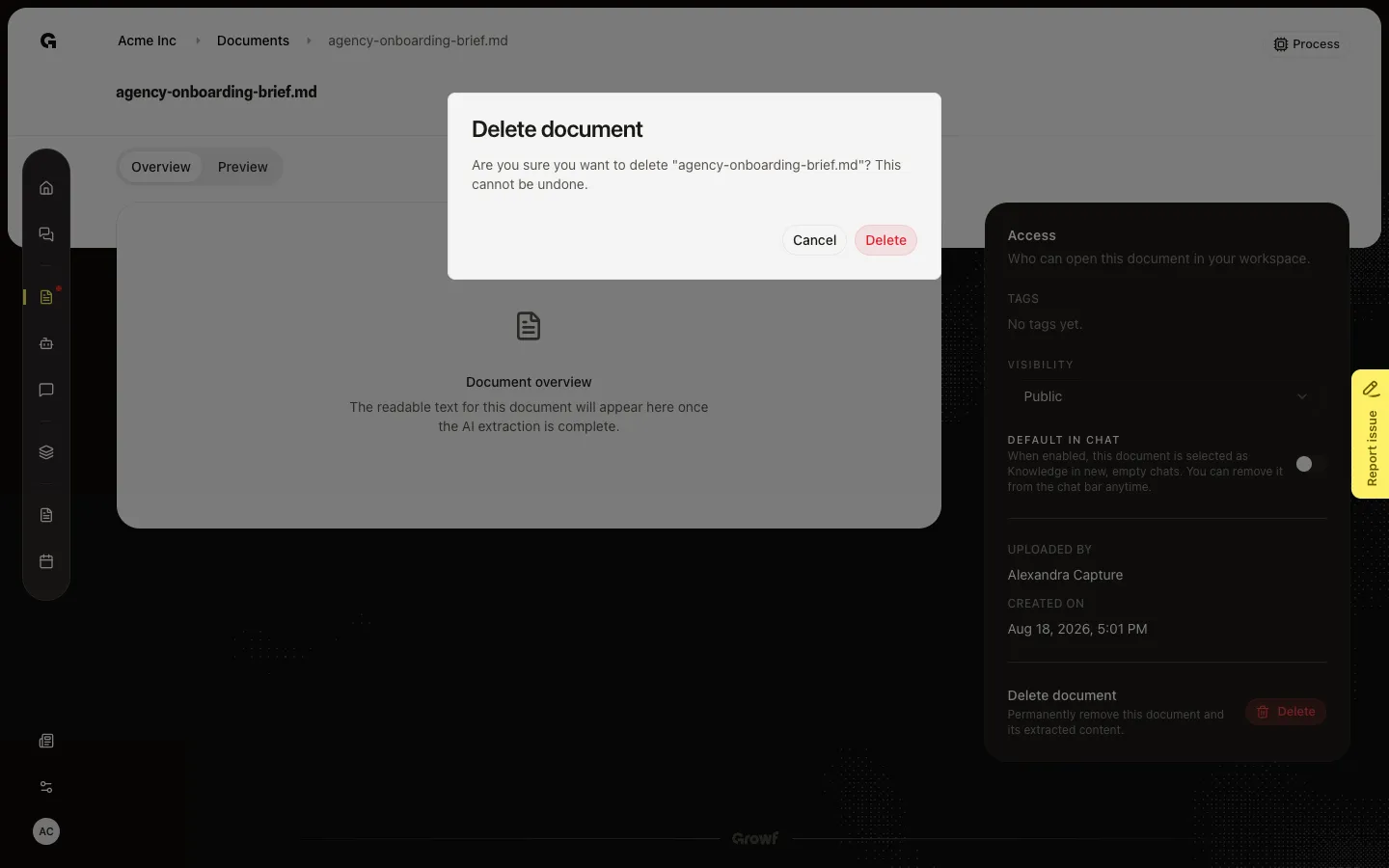Open the robot agents icon in sidebar
Screen dimensions: 1389x868
pyautogui.click(x=46, y=343)
